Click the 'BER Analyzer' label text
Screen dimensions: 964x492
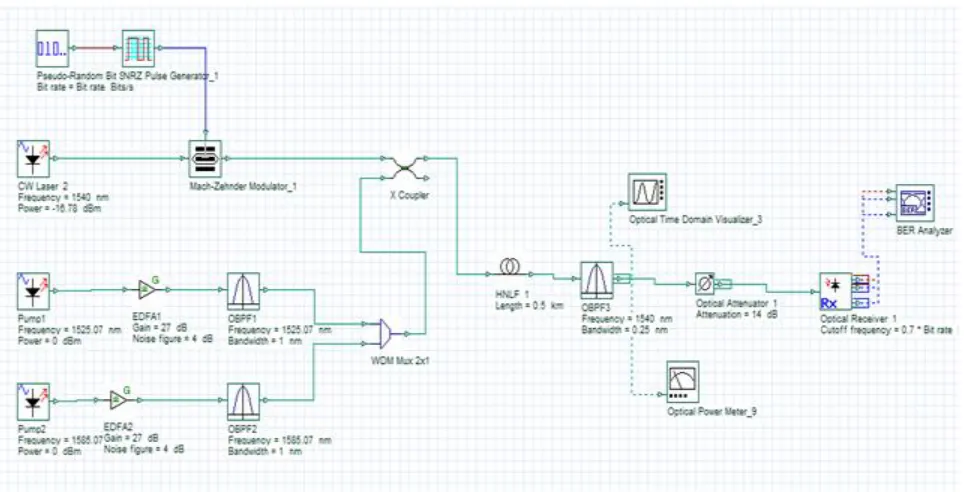925,231
